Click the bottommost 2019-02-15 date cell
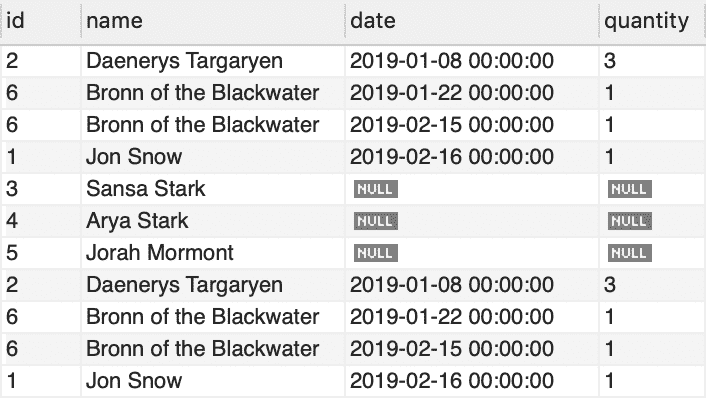 [472, 348]
